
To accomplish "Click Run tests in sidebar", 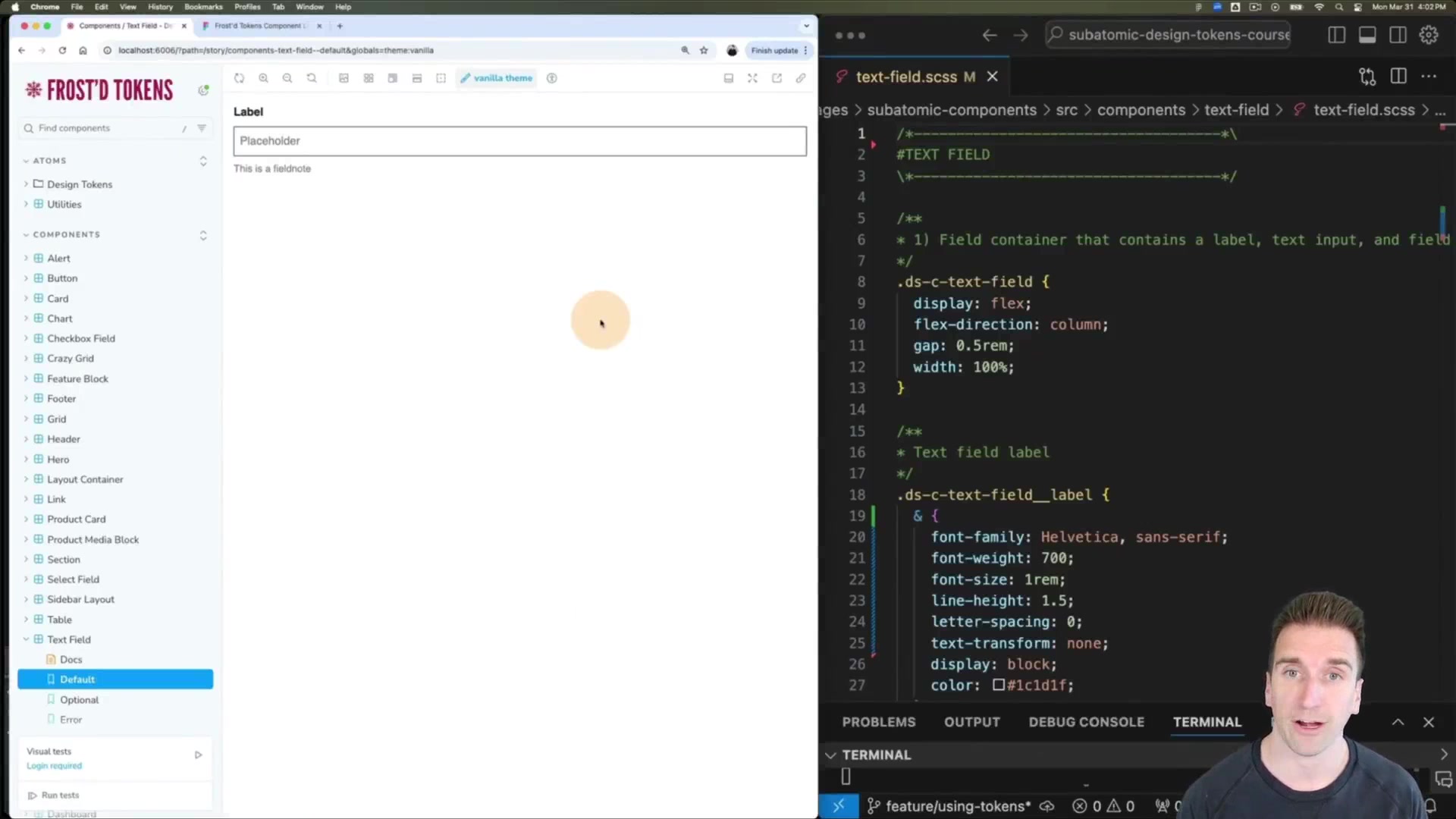I will click(x=54, y=795).
